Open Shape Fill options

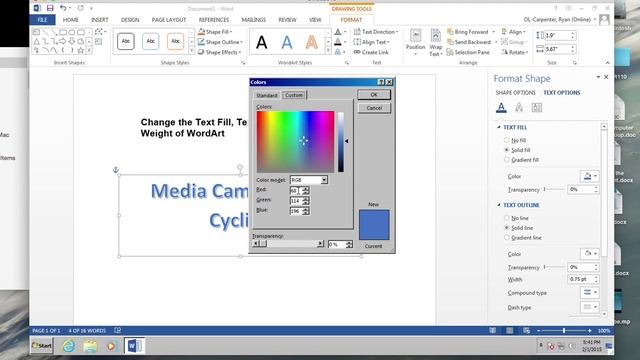[x=215, y=32]
